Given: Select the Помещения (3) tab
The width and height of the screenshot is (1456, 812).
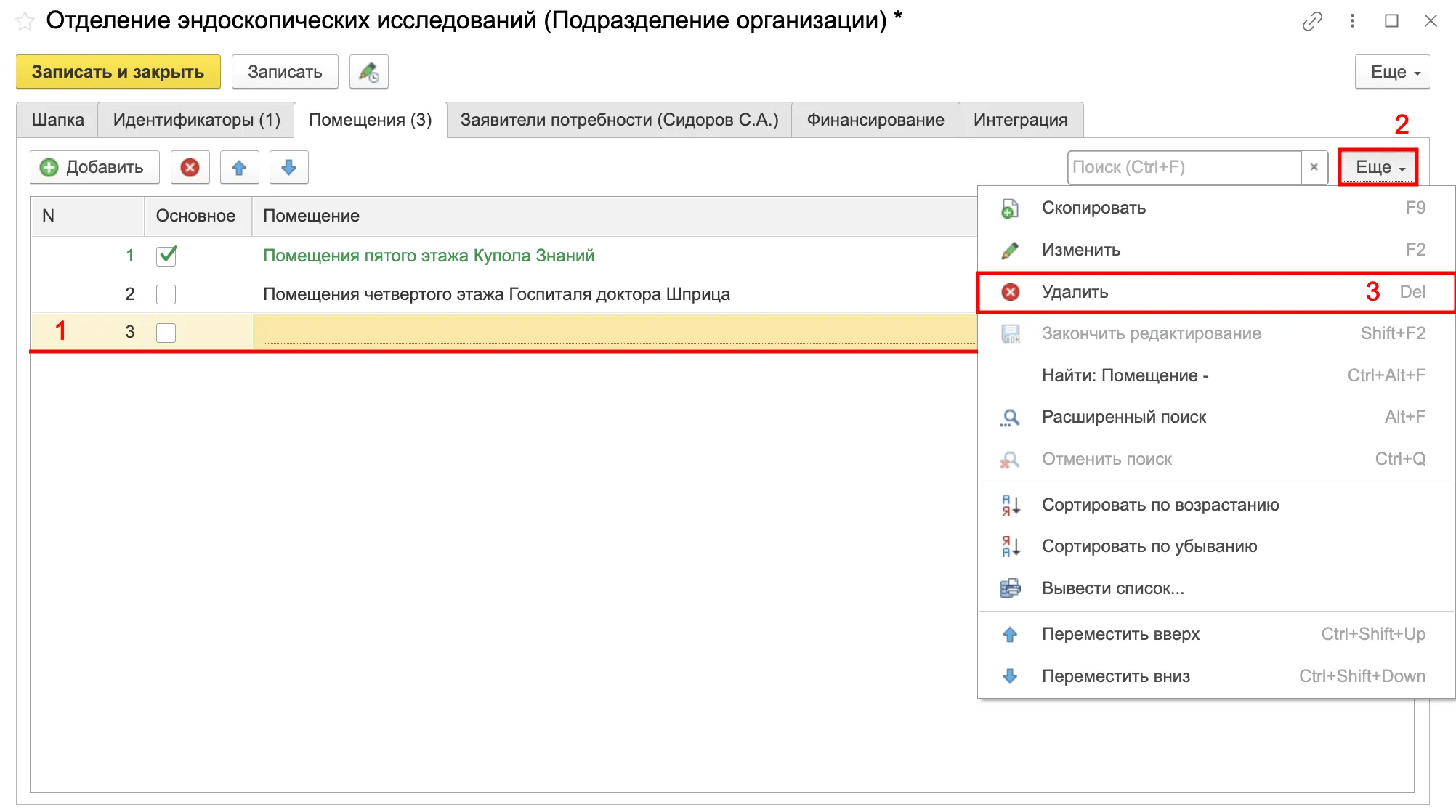Looking at the screenshot, I should tap(371, 120).
